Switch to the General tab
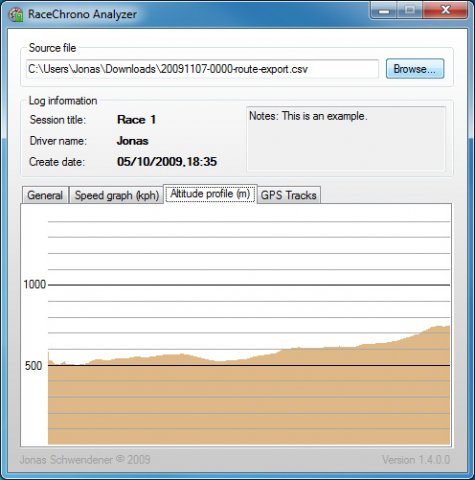475x480 pixels. [x=45, y=195]
